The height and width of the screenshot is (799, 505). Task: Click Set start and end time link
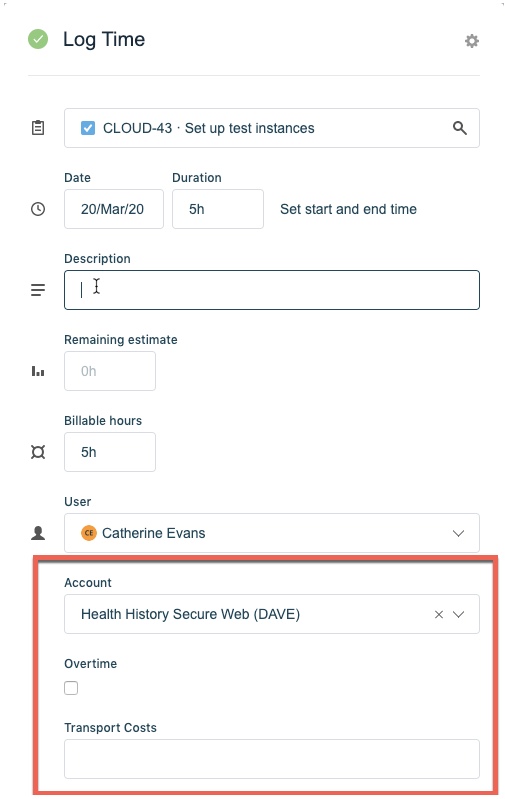(349, 209)
